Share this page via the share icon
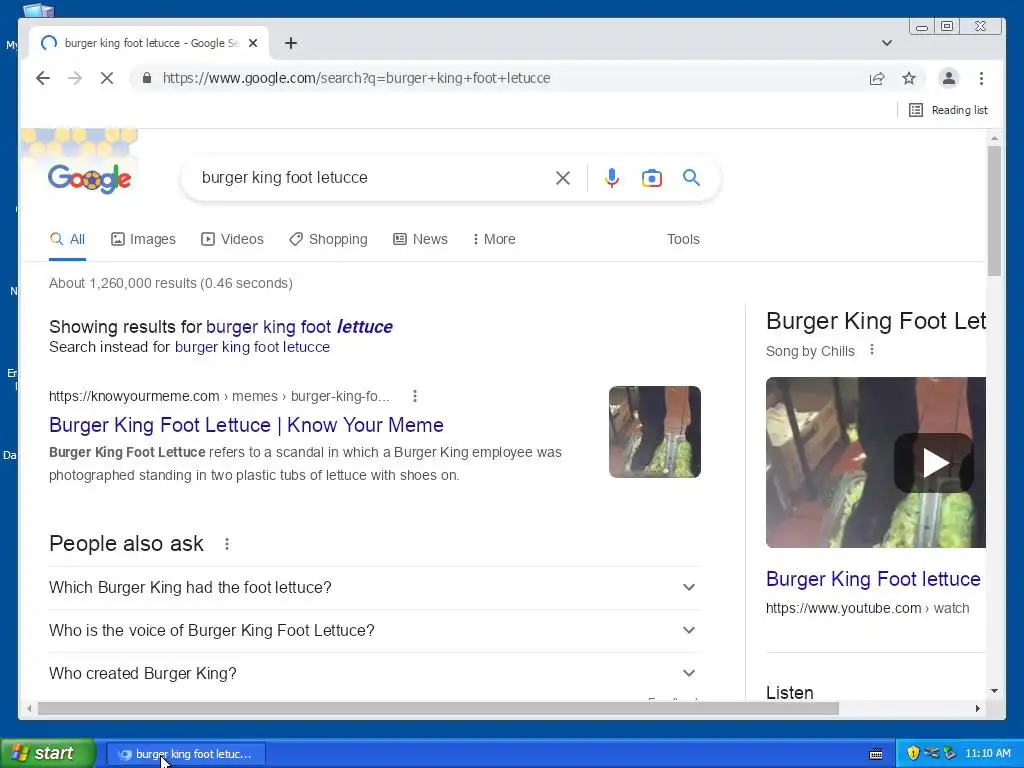This screenshot has height=768, width=1024. 877,78
